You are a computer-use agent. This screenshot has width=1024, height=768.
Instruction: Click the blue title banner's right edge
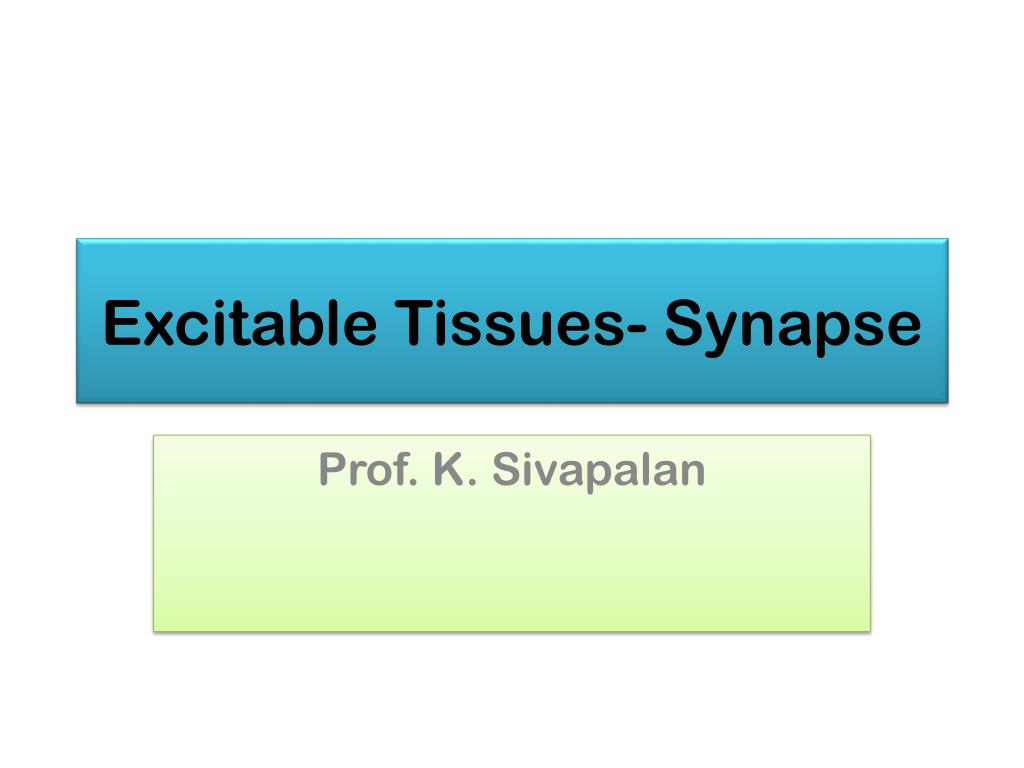click(947, 321)
